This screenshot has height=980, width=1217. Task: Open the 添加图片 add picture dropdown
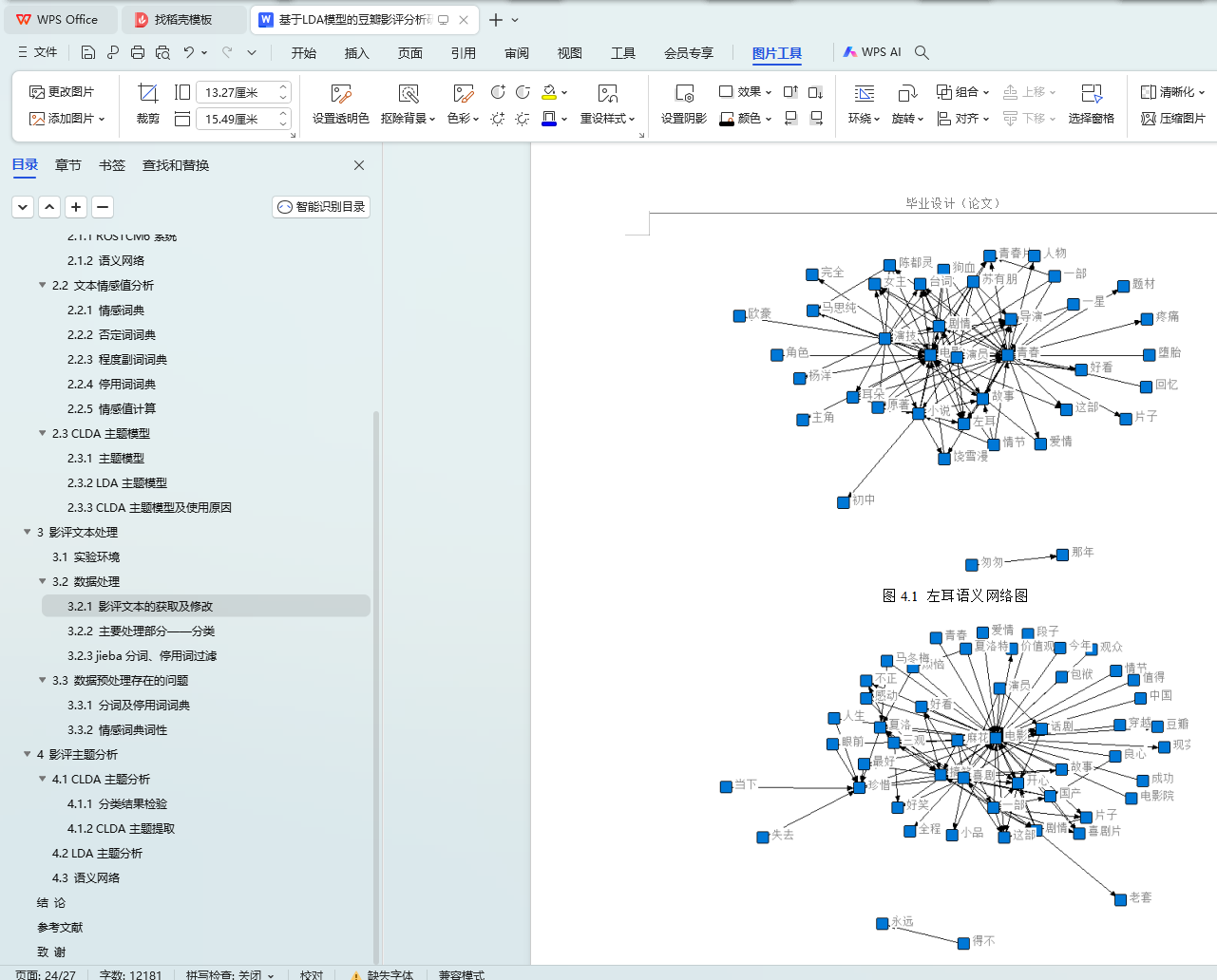pos(67,119)
